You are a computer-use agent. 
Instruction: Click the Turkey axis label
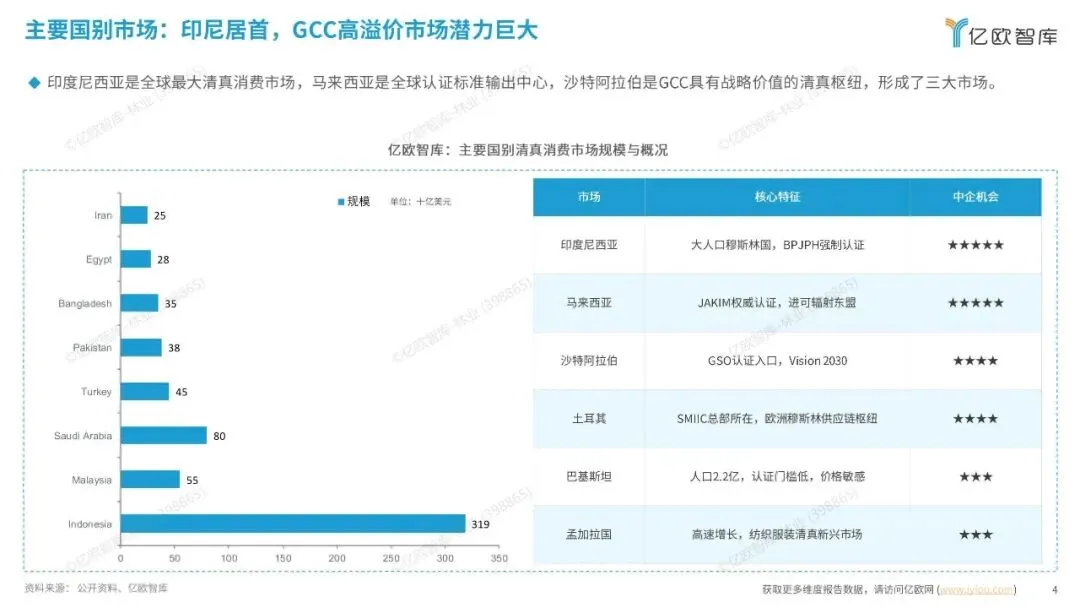point(96,392)
